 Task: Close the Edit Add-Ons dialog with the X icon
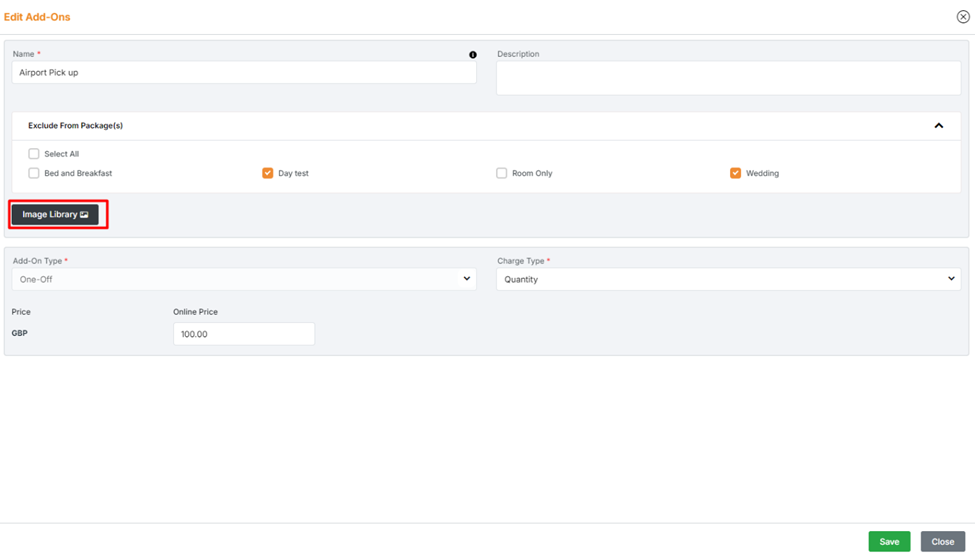(x=963, y=17)
